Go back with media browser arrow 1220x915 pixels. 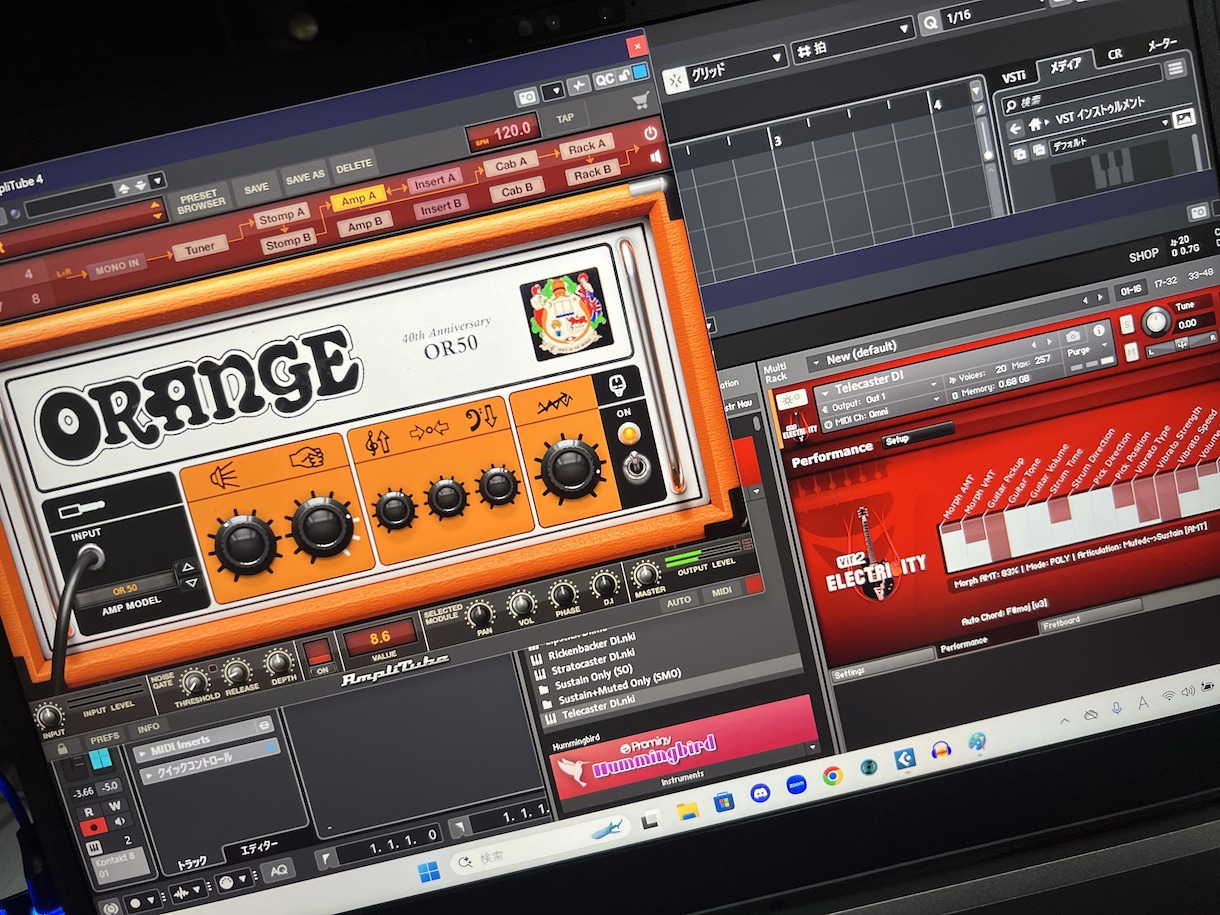click(1015, 128)
